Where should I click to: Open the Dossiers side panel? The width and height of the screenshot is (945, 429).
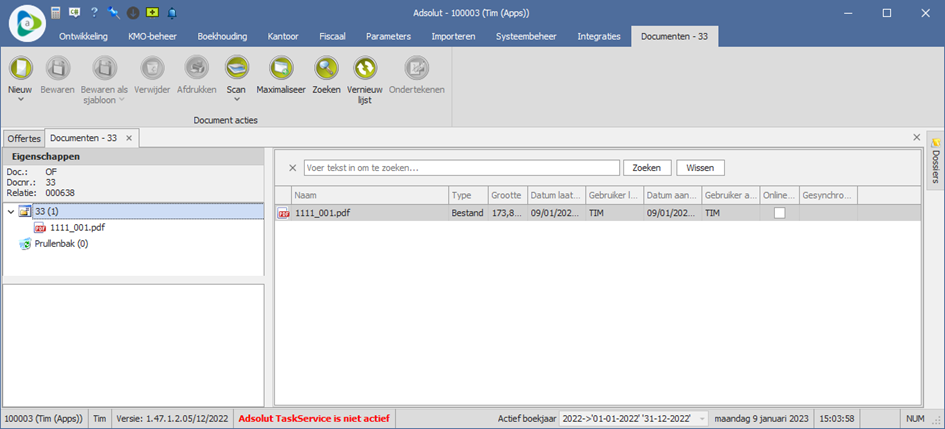(935, 162)
